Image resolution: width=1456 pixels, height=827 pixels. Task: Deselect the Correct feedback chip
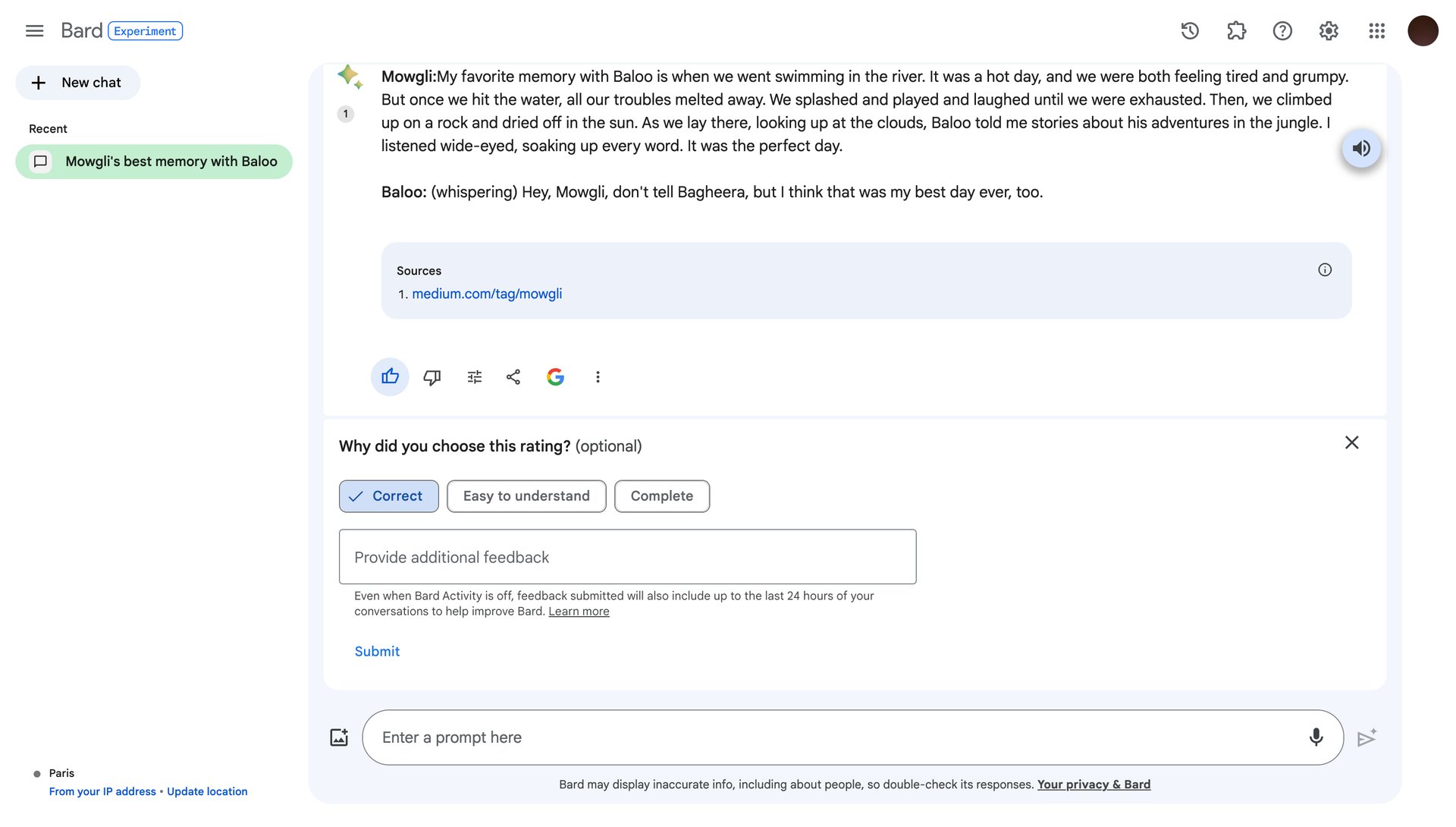pyautogui.click(x=388, y=496)
